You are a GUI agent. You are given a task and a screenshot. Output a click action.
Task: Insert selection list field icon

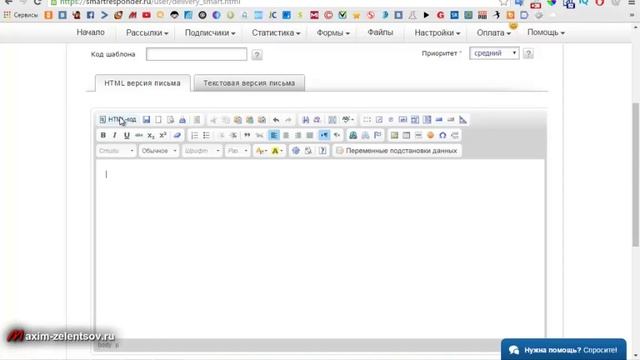[x=427, y=120]
